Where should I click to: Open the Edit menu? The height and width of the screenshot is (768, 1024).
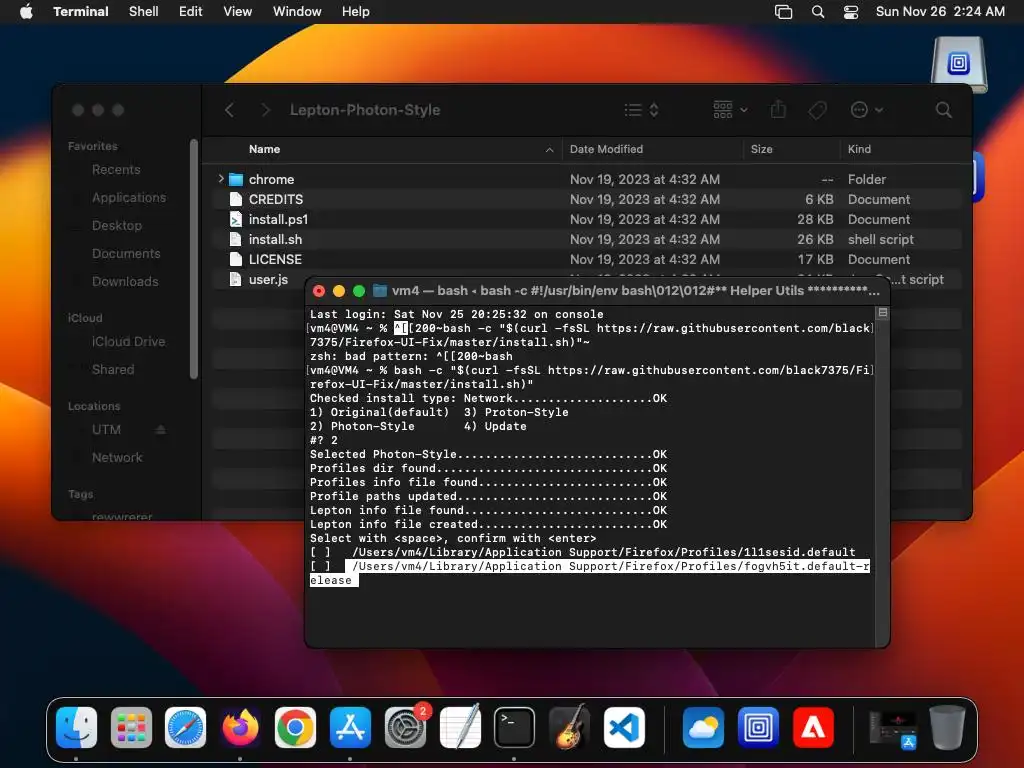[x=190, y=12]
